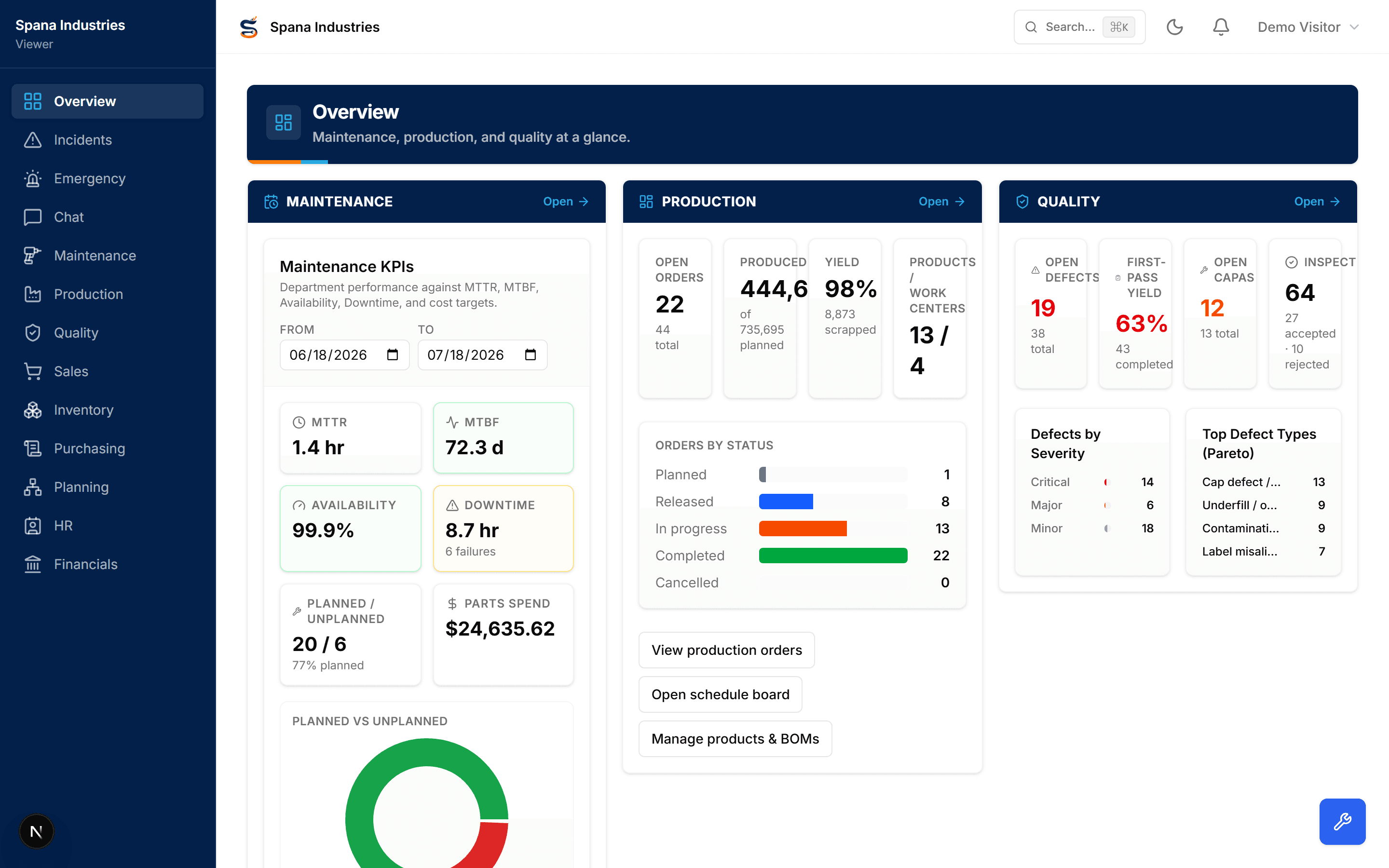Open the FROM date calendar picker
The image size is (1389, 868).
tap(393, 355)
